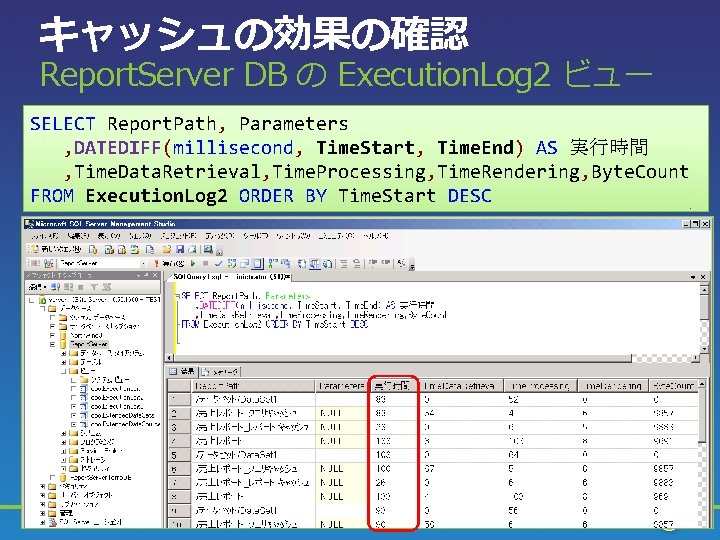
Task: Click the New Query toolbar button
Action: click(55, 249)
